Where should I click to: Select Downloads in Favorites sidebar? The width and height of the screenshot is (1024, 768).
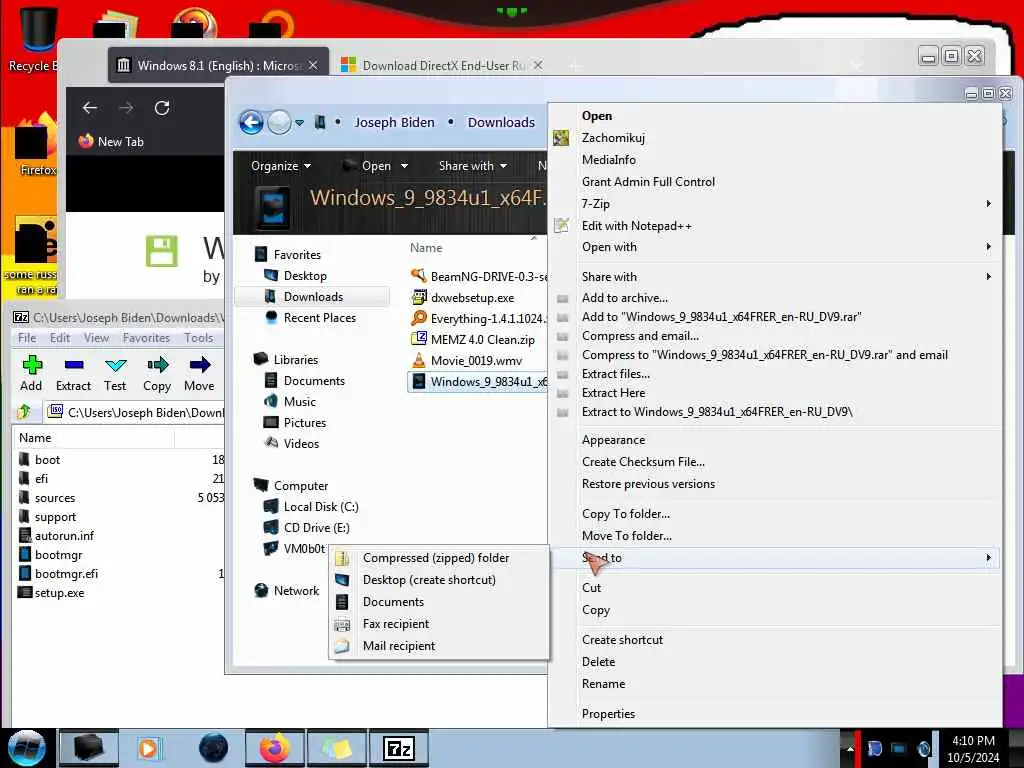(x=312, y=296)
